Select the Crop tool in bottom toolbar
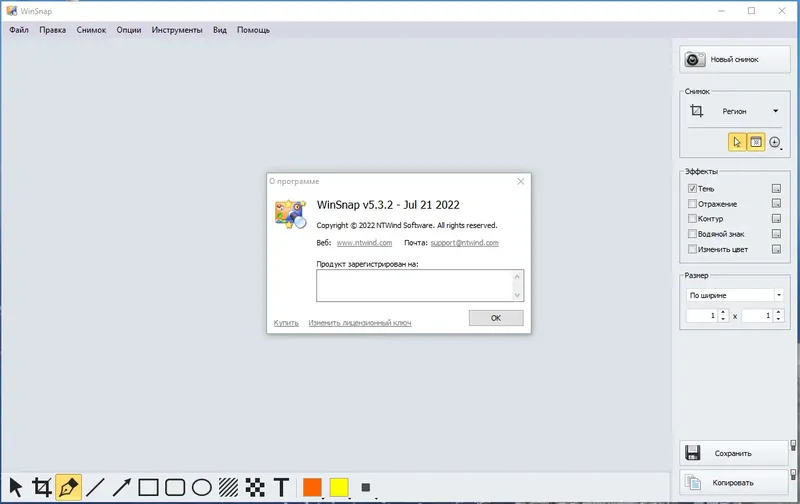800x504 pixels. (42, 487)
